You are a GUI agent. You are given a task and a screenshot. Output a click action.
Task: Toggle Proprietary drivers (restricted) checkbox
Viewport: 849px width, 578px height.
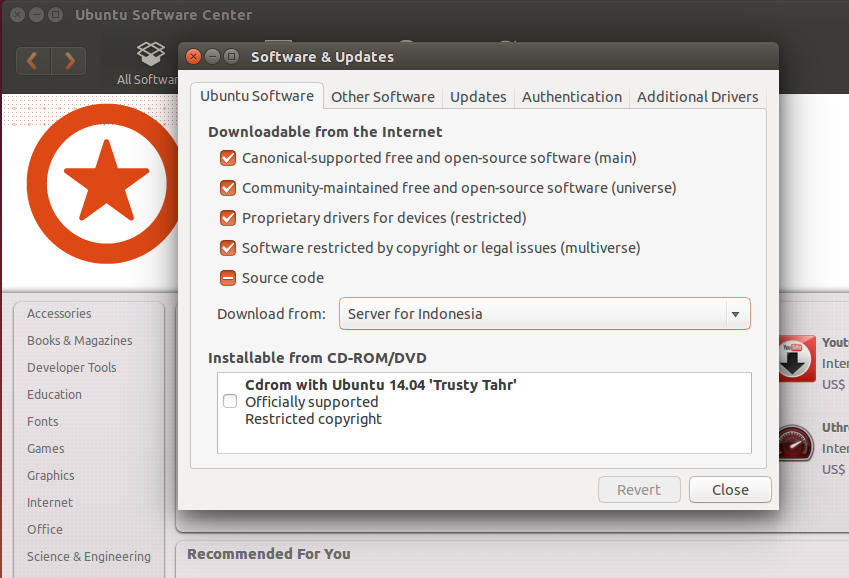tap(228, 218)
